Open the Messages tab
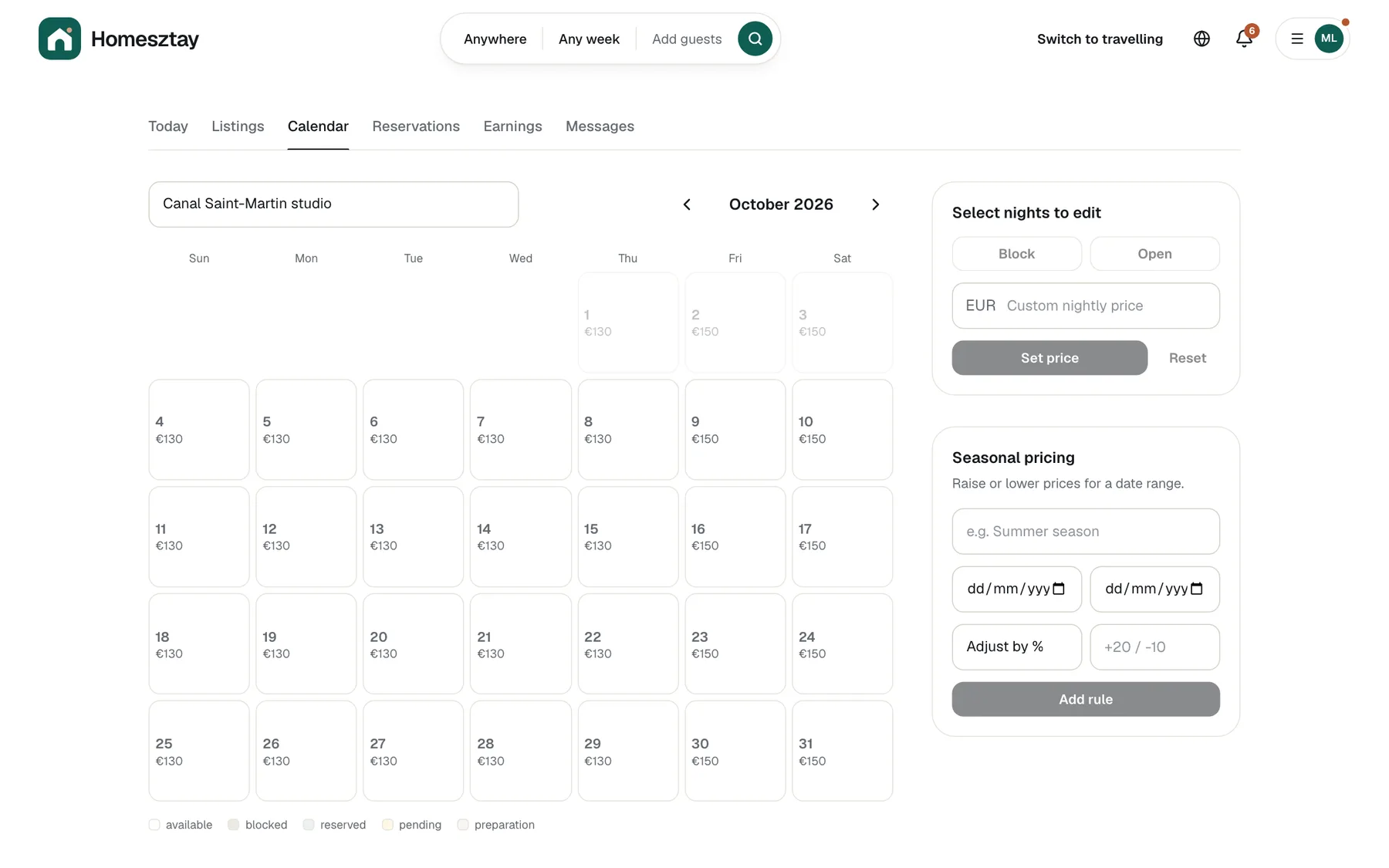The height and width of the screenshot is (868, 1389). pyautogui.click(x=600, y=127)
